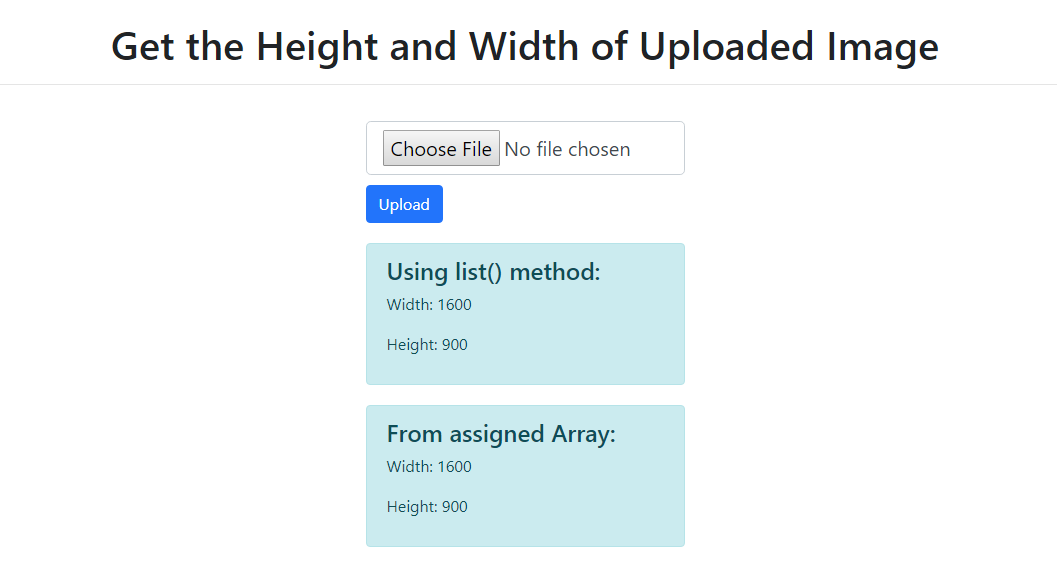
Task: Select Height: 900 in list() method box
Action: pyautogui.click(x=427, y=345)
